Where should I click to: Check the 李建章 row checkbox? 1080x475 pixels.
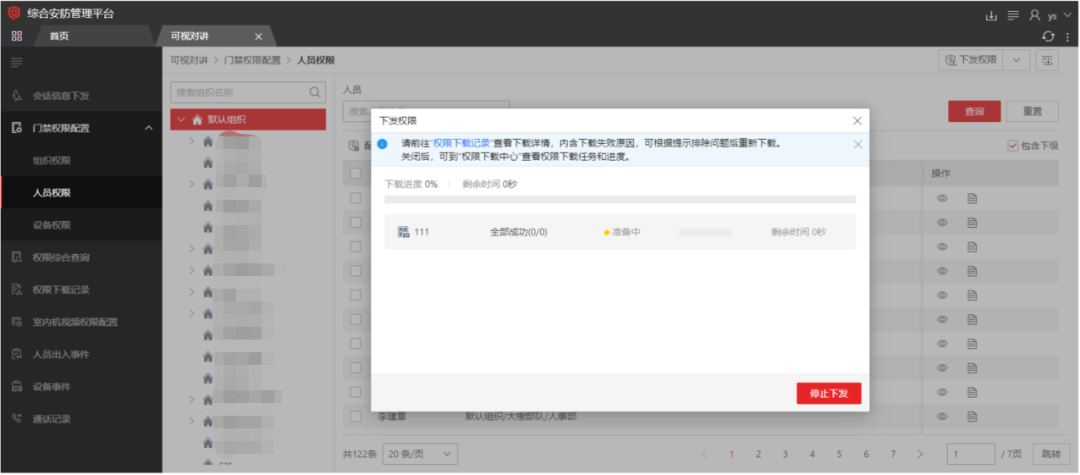point(355,416)
